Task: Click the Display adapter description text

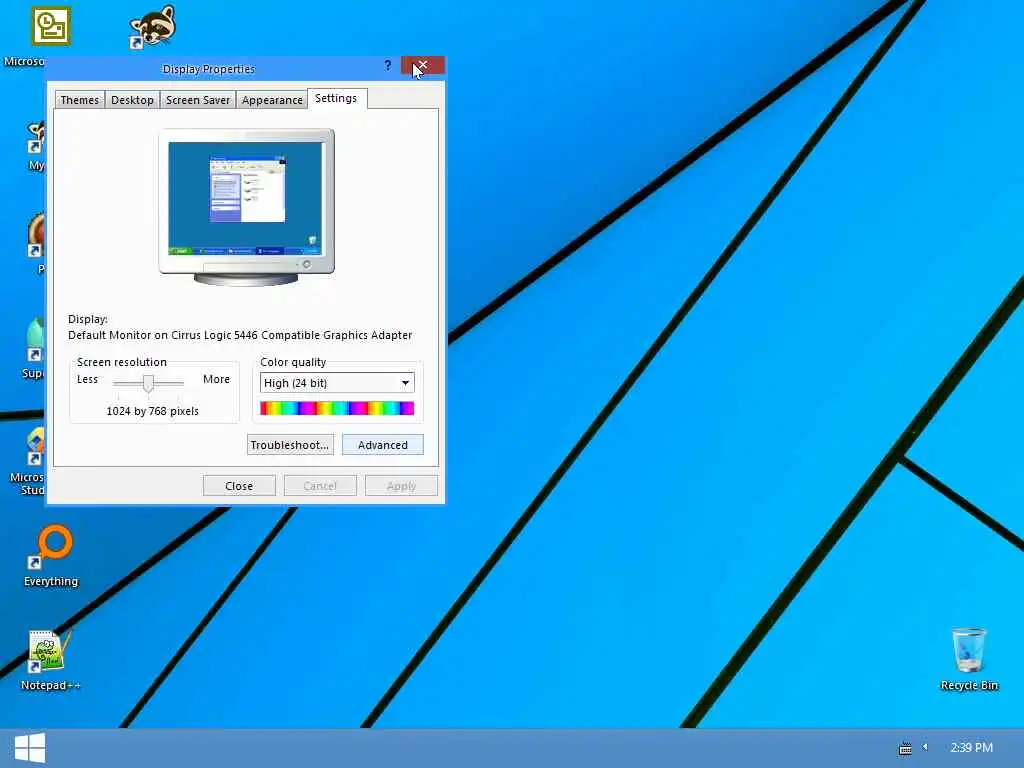Action: pos(240,335)
